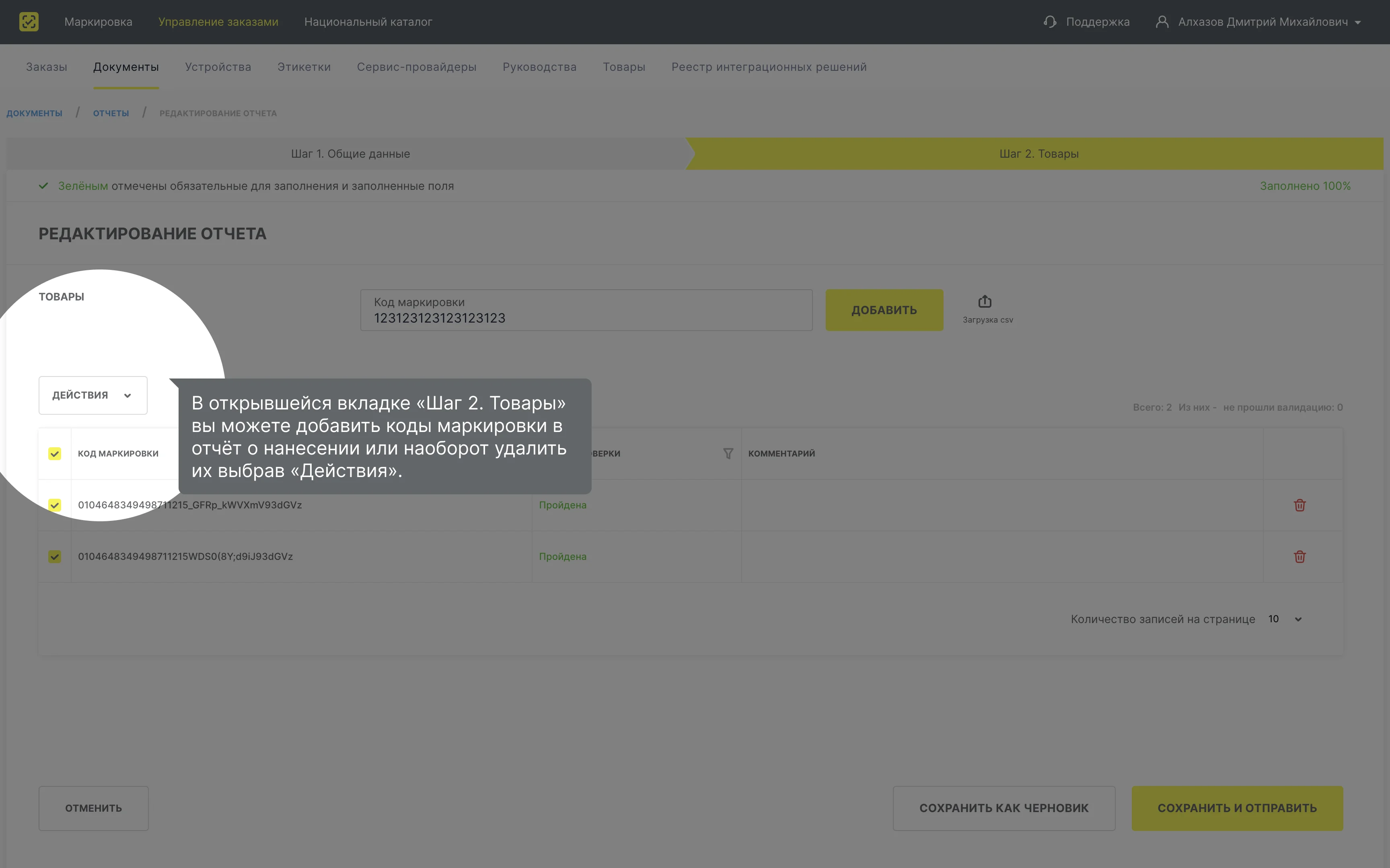The image size is (1390, 868).
Task: Click the Всего: 2 validation summary text
Action: pyautogui.click(x=1237, y=407)
